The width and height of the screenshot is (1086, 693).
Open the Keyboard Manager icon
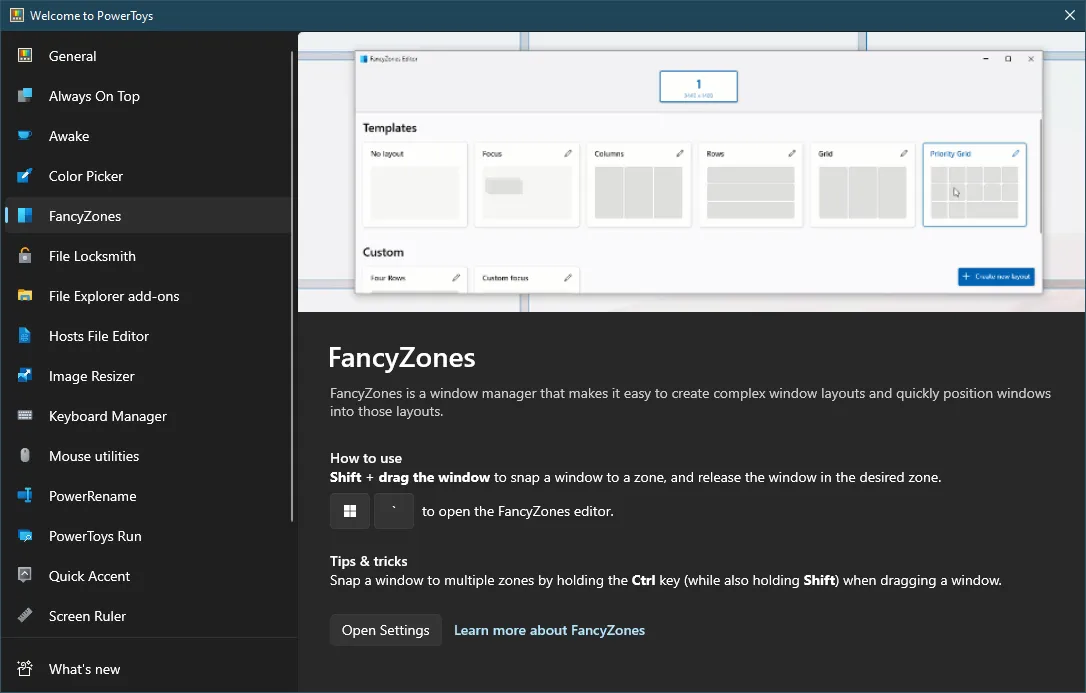pyautogui.click(x=26, y=416)
